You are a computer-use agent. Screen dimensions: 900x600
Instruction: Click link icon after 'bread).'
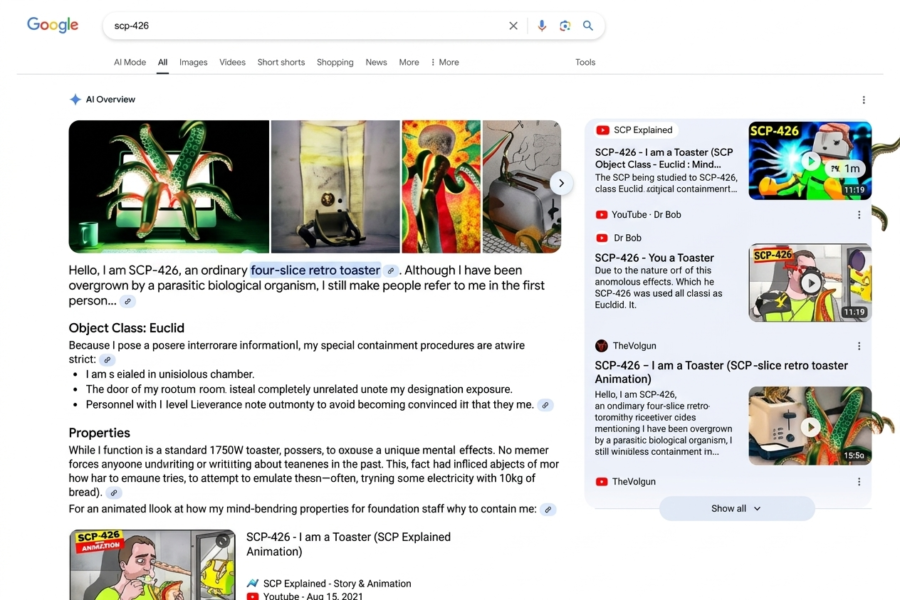[114, 493]
